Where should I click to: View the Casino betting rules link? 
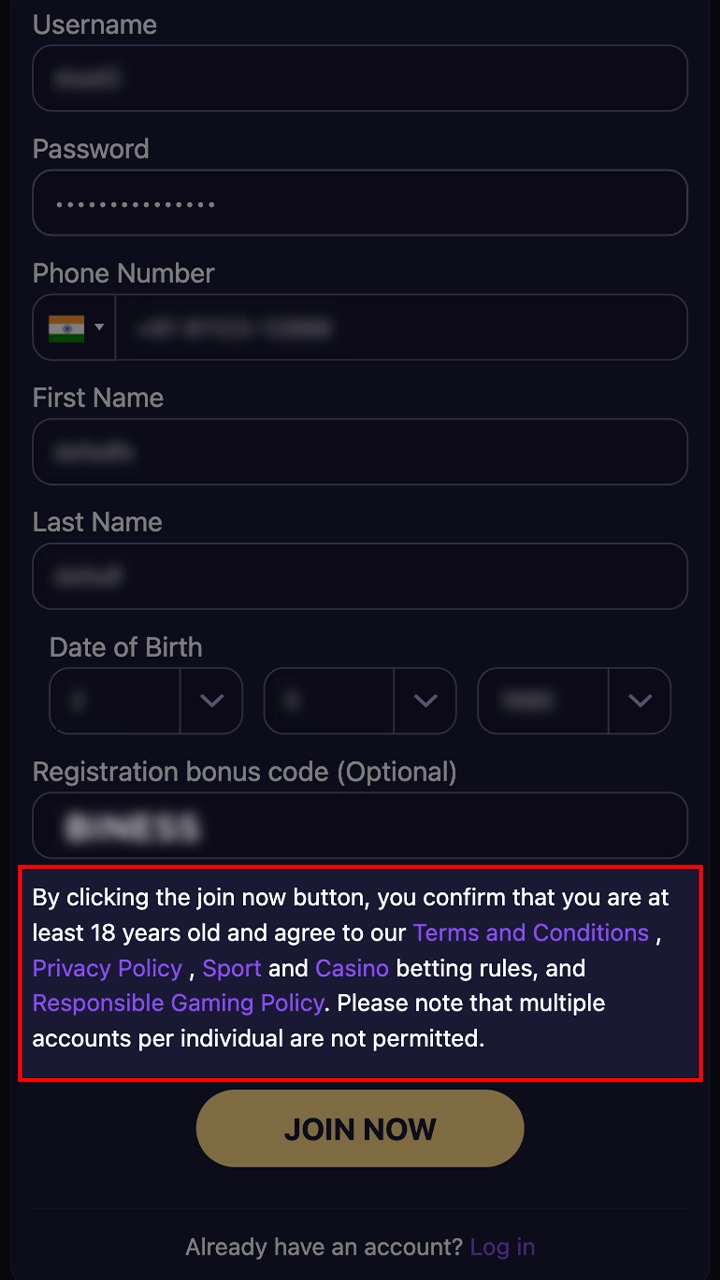[352, 968]
